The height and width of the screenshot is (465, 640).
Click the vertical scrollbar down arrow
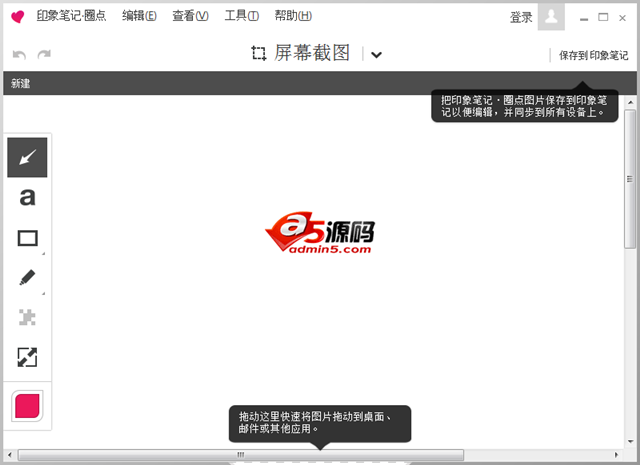click(x=630, y=441)
